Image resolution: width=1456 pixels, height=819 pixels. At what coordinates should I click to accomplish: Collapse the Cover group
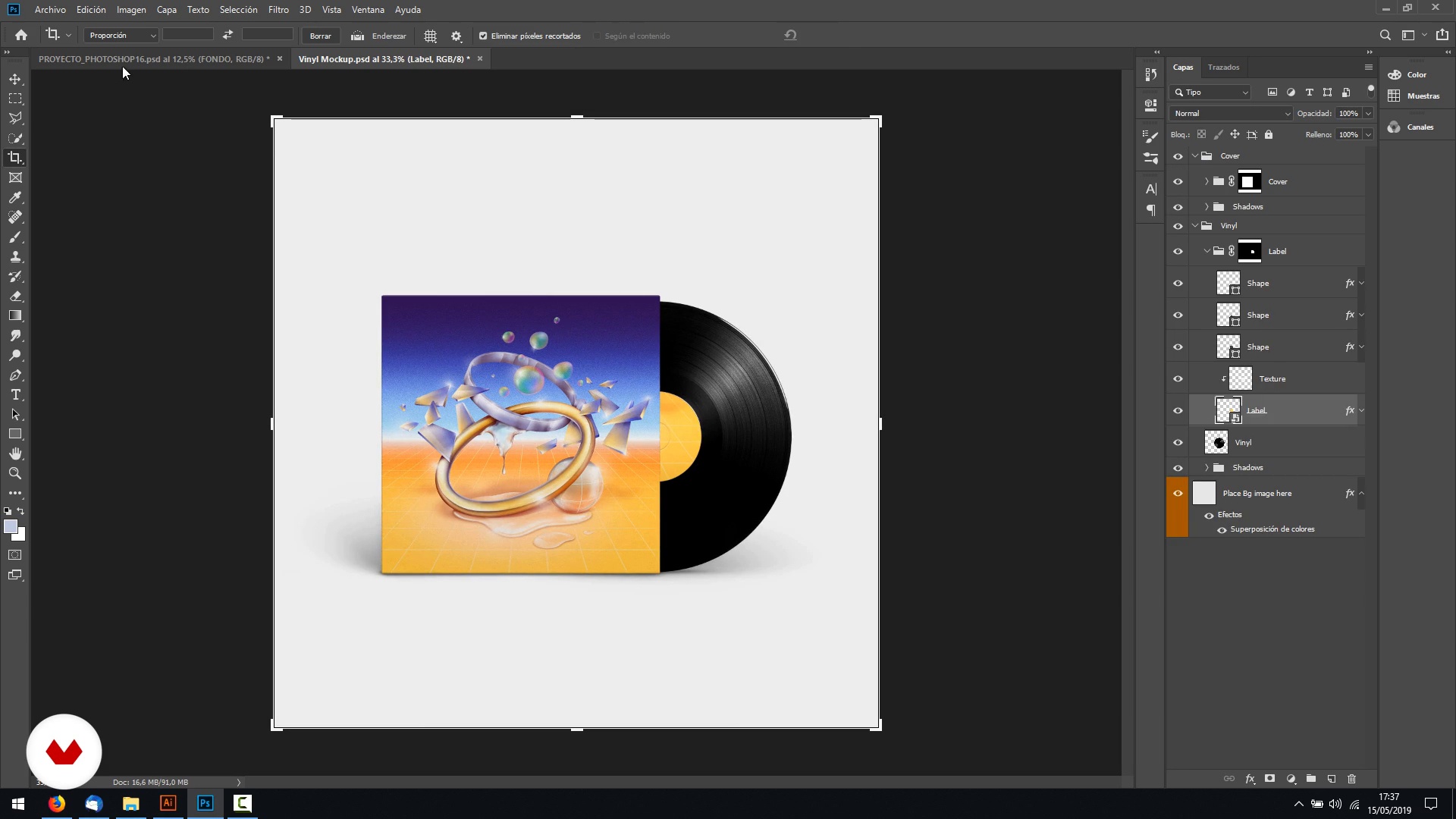click(x=1196, y=156)
